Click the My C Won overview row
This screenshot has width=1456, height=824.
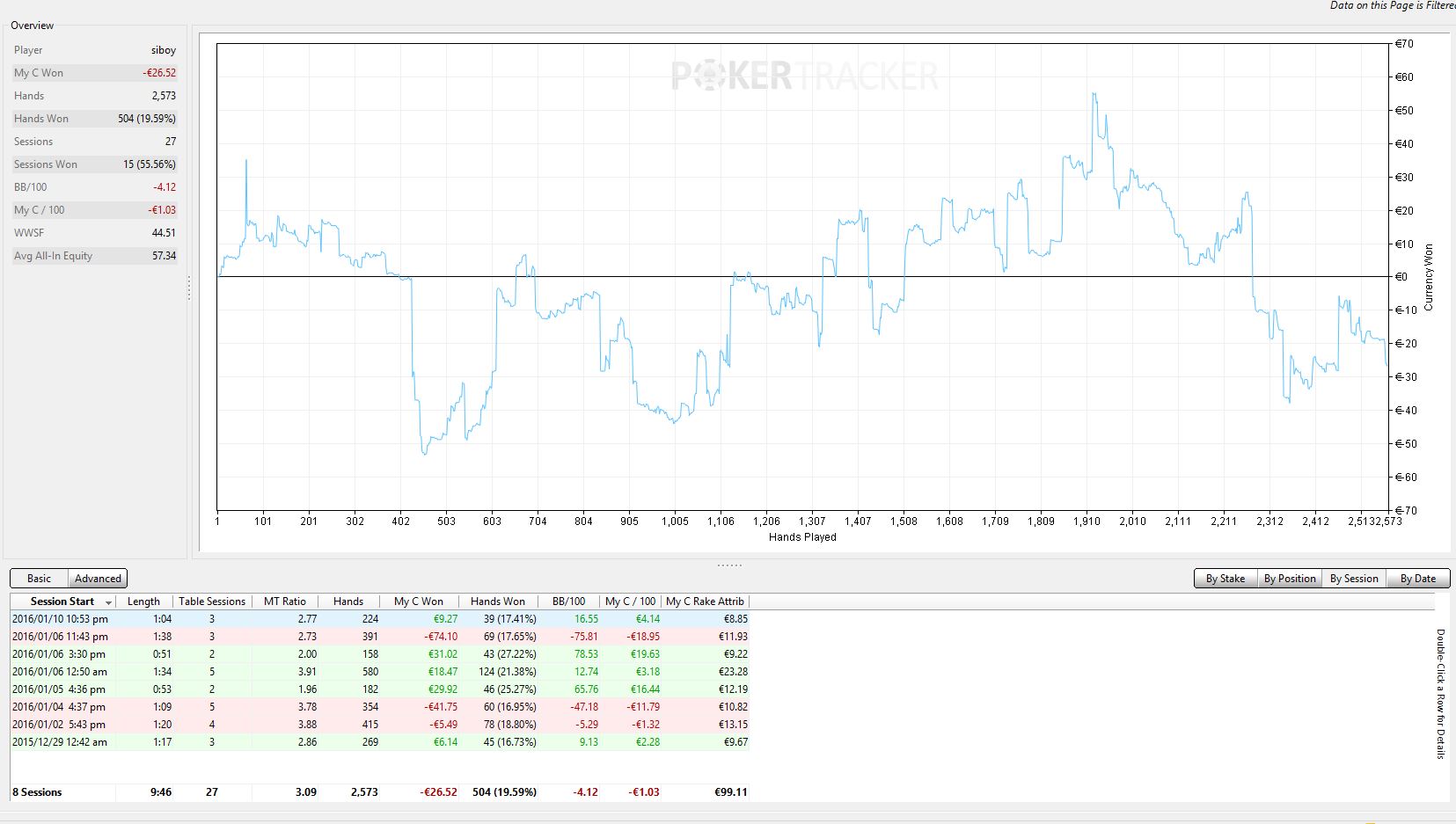95,73
